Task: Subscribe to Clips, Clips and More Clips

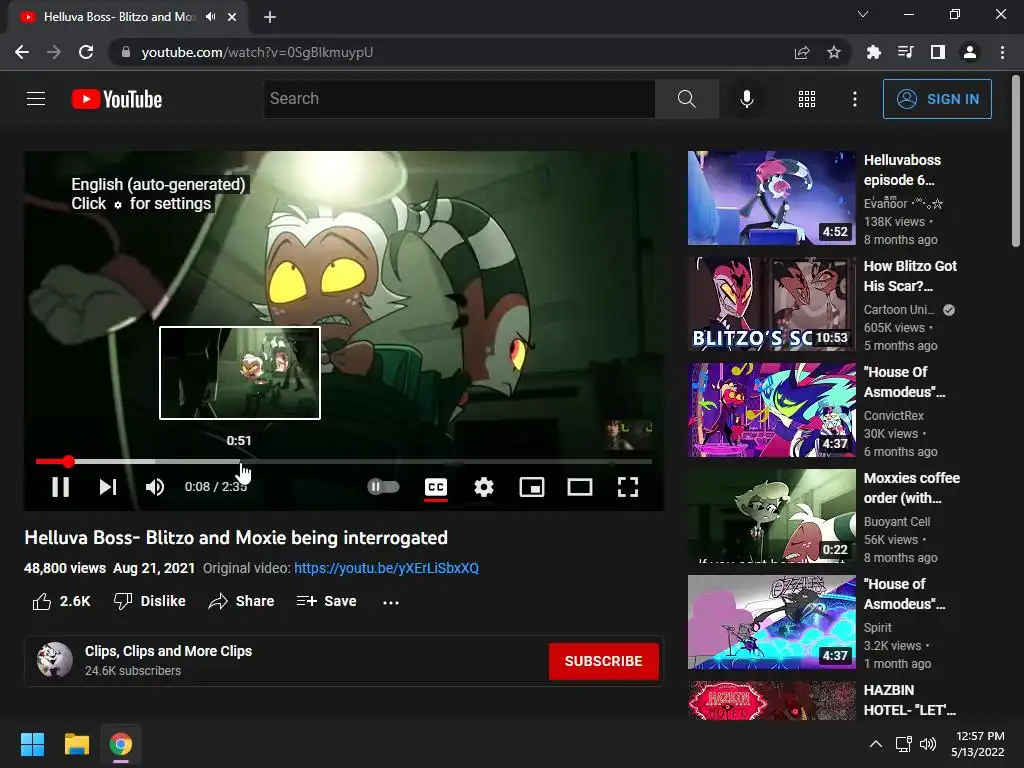Action: click(603, 661)
